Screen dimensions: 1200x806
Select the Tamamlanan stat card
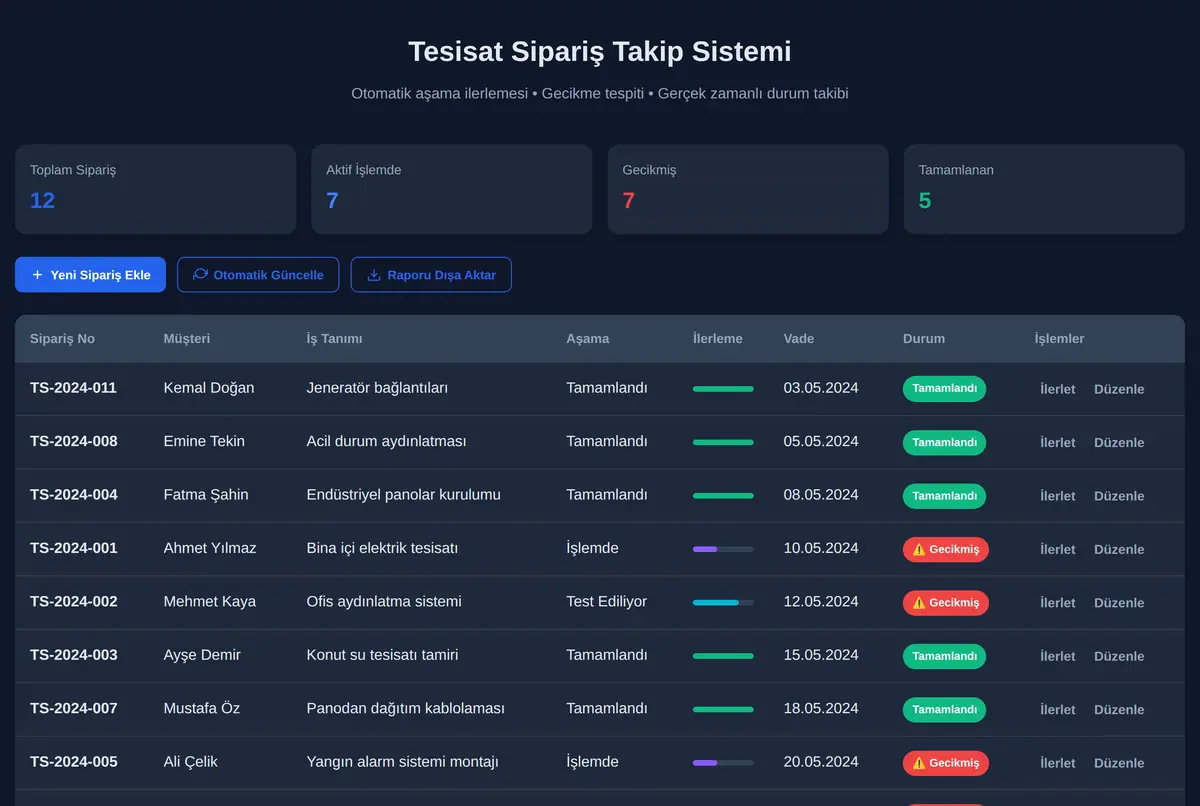tap(1044, 189)
